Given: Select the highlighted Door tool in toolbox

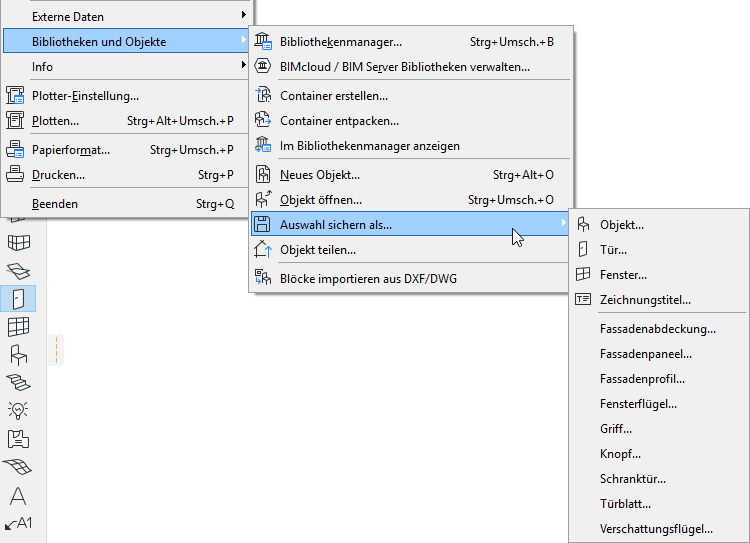Looking at the screenshot, I should click(x=18, y=299).
